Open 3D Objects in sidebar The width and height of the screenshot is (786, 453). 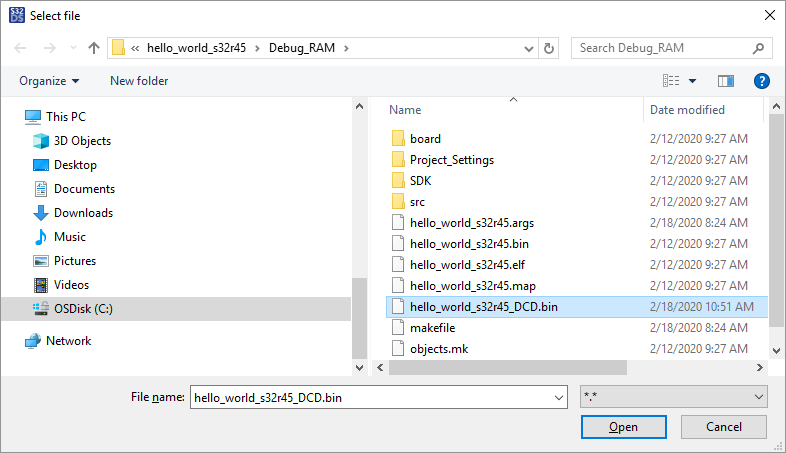point(82,141)
